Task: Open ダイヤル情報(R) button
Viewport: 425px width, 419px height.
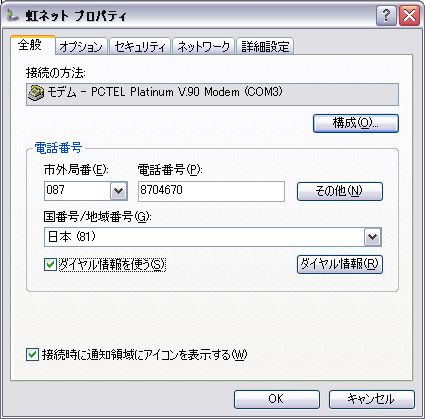Action: coord(340,265)
